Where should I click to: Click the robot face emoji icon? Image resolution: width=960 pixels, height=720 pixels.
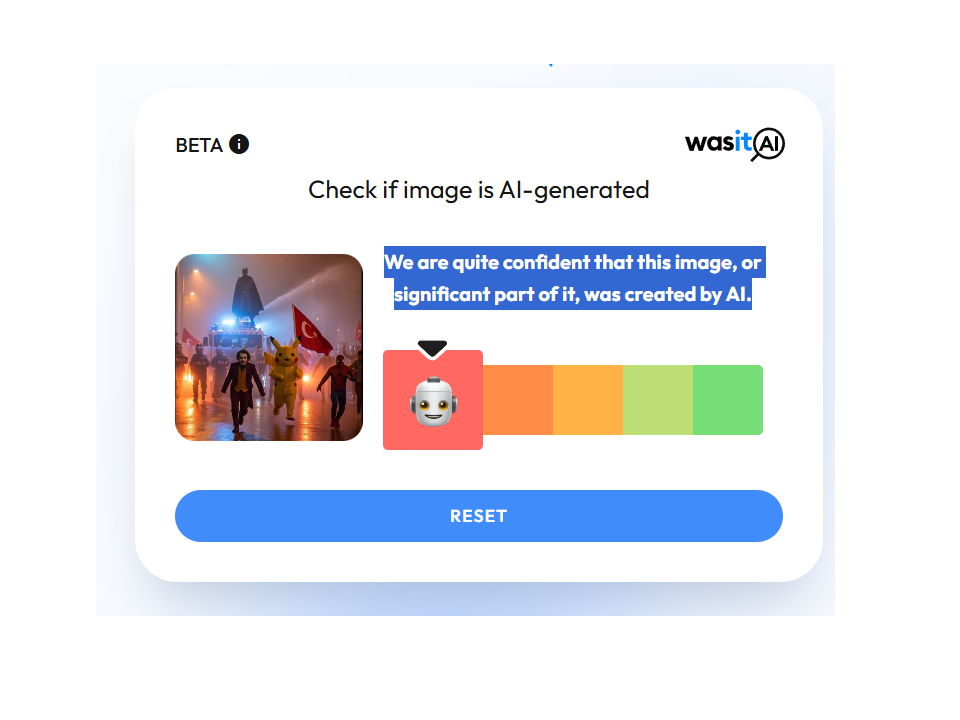click(x=433, y=402)
